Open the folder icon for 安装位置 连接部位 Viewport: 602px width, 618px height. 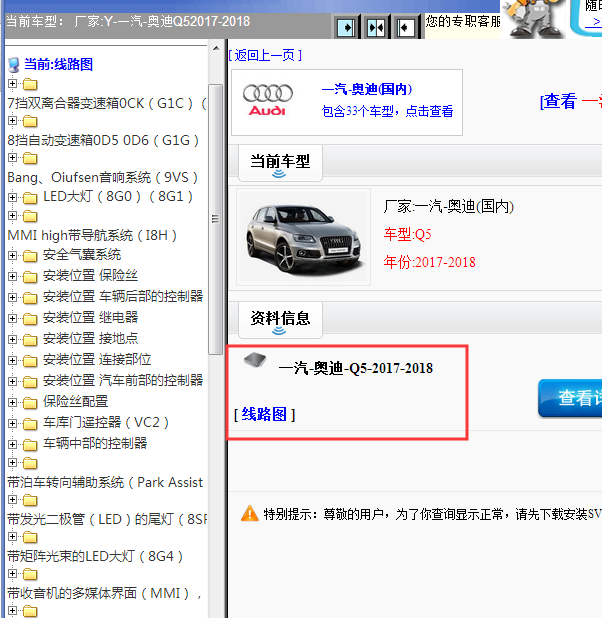[x=30, y=360]
